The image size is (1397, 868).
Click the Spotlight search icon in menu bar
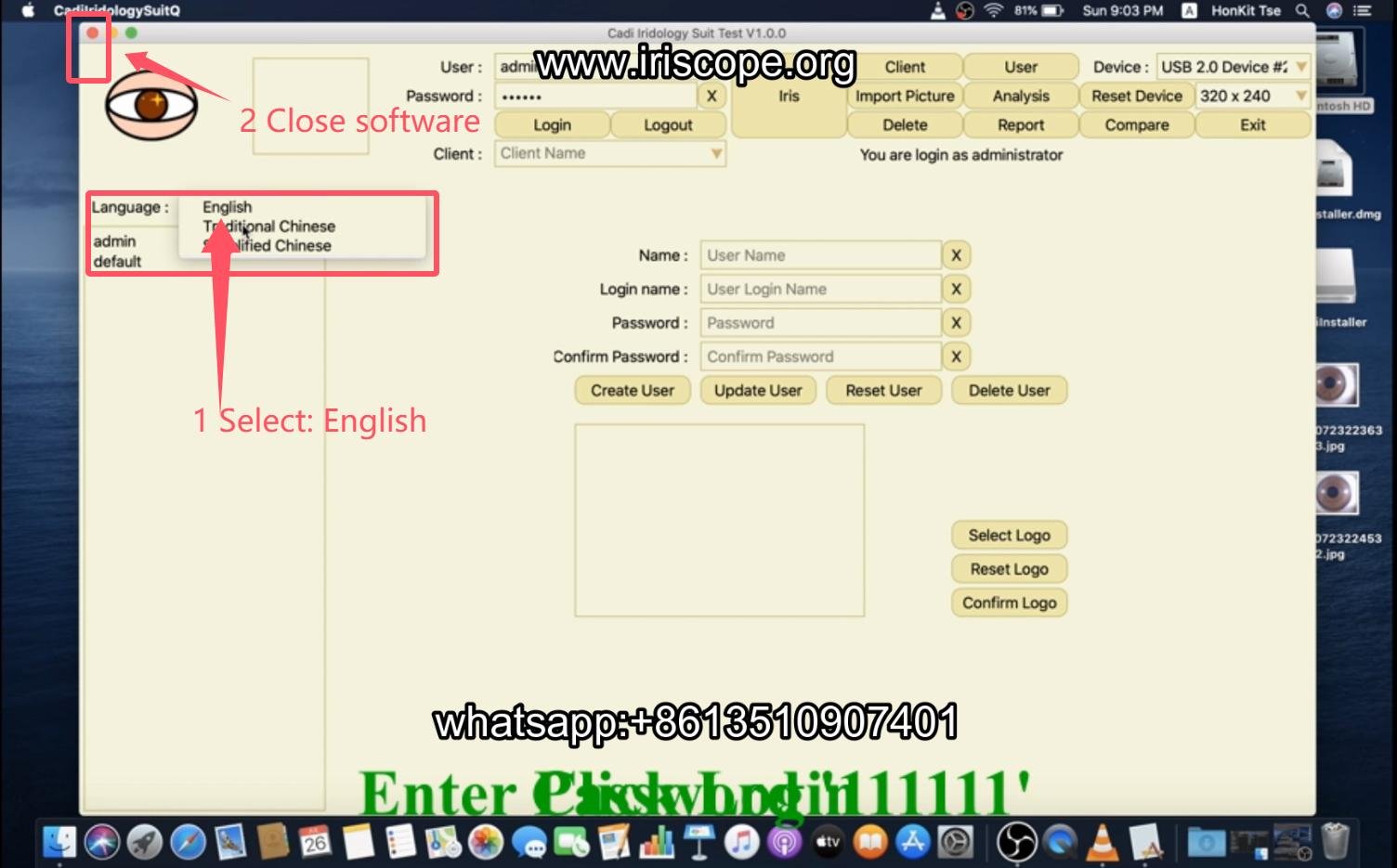(1302, 11)
